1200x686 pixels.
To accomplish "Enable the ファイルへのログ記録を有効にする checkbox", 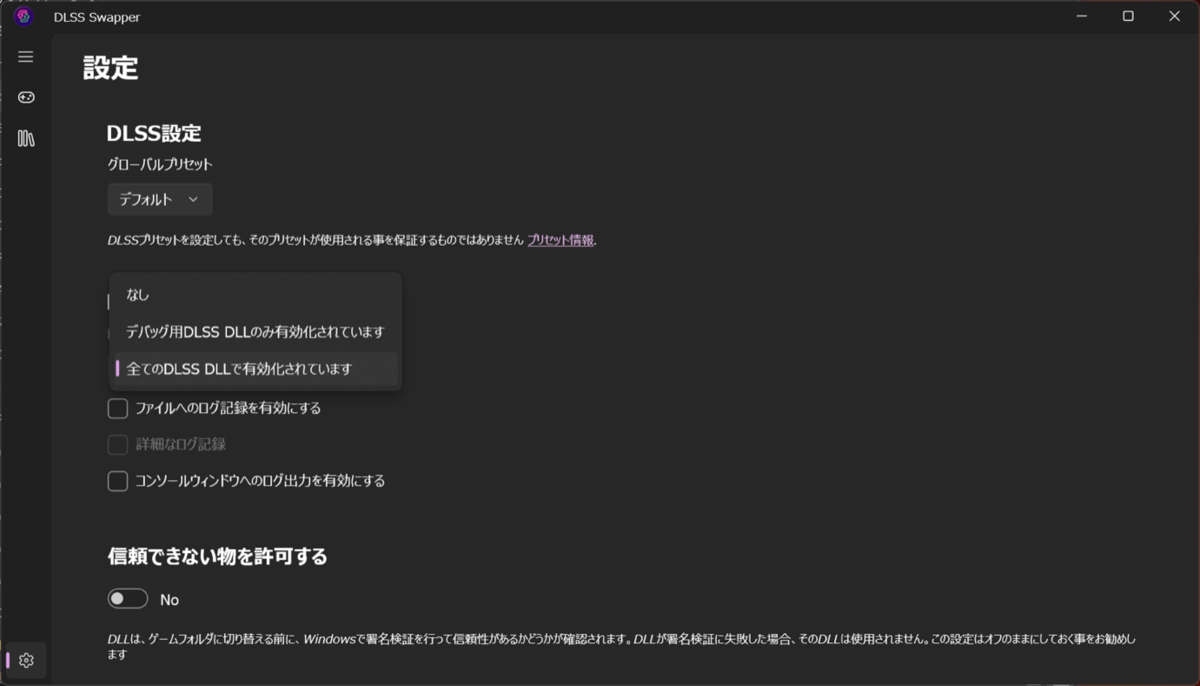I will [x=117, y=408].
